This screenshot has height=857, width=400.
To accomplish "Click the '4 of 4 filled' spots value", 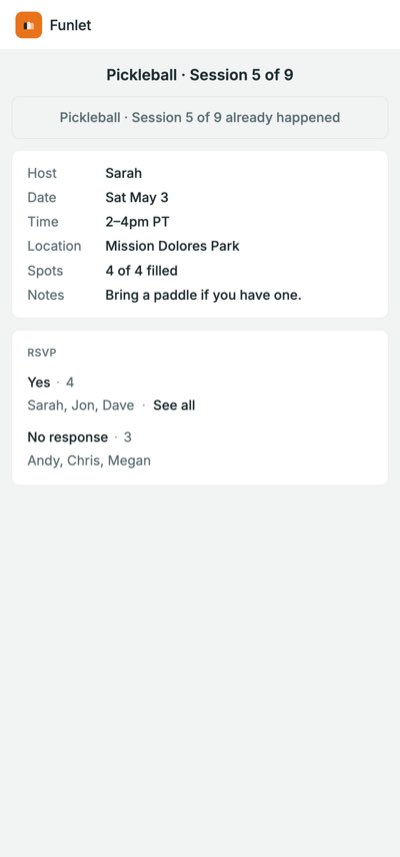I will pos(142,271).
